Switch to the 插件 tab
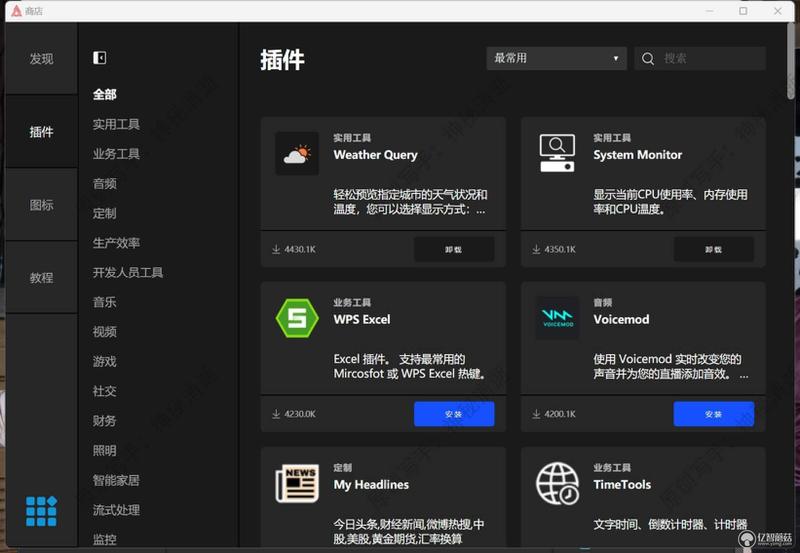The height and width of the screenshot is (553, 800). 41,132
